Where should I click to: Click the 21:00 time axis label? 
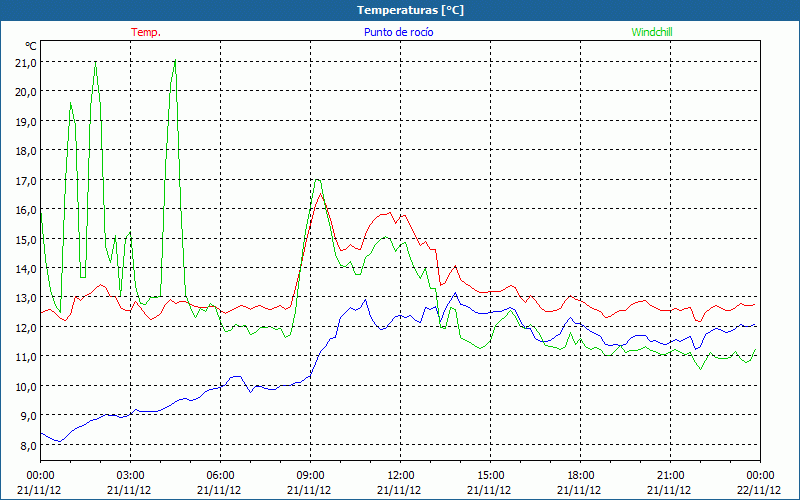670,476
